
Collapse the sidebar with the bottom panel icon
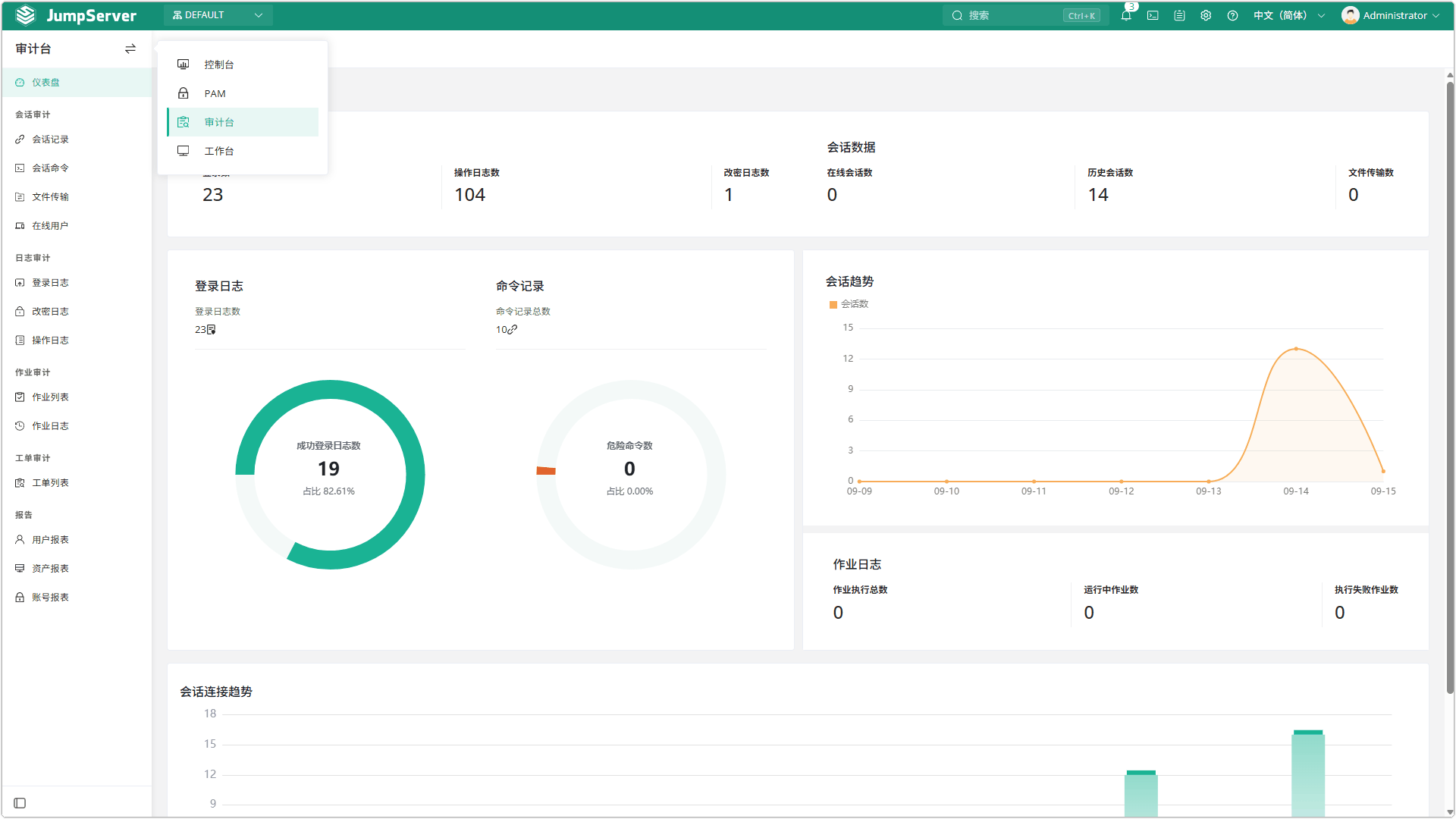click(x=20, y=803)
